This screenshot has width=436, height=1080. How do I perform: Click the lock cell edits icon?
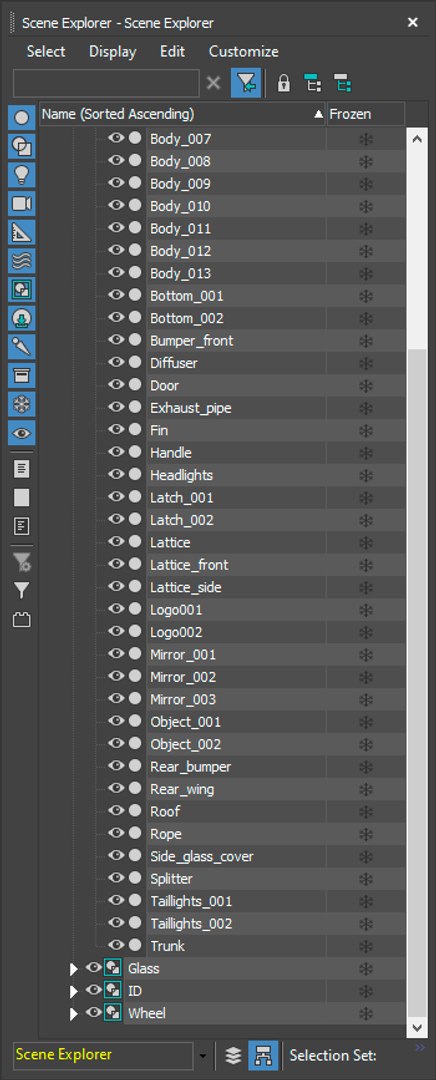[x=283, y=84]
